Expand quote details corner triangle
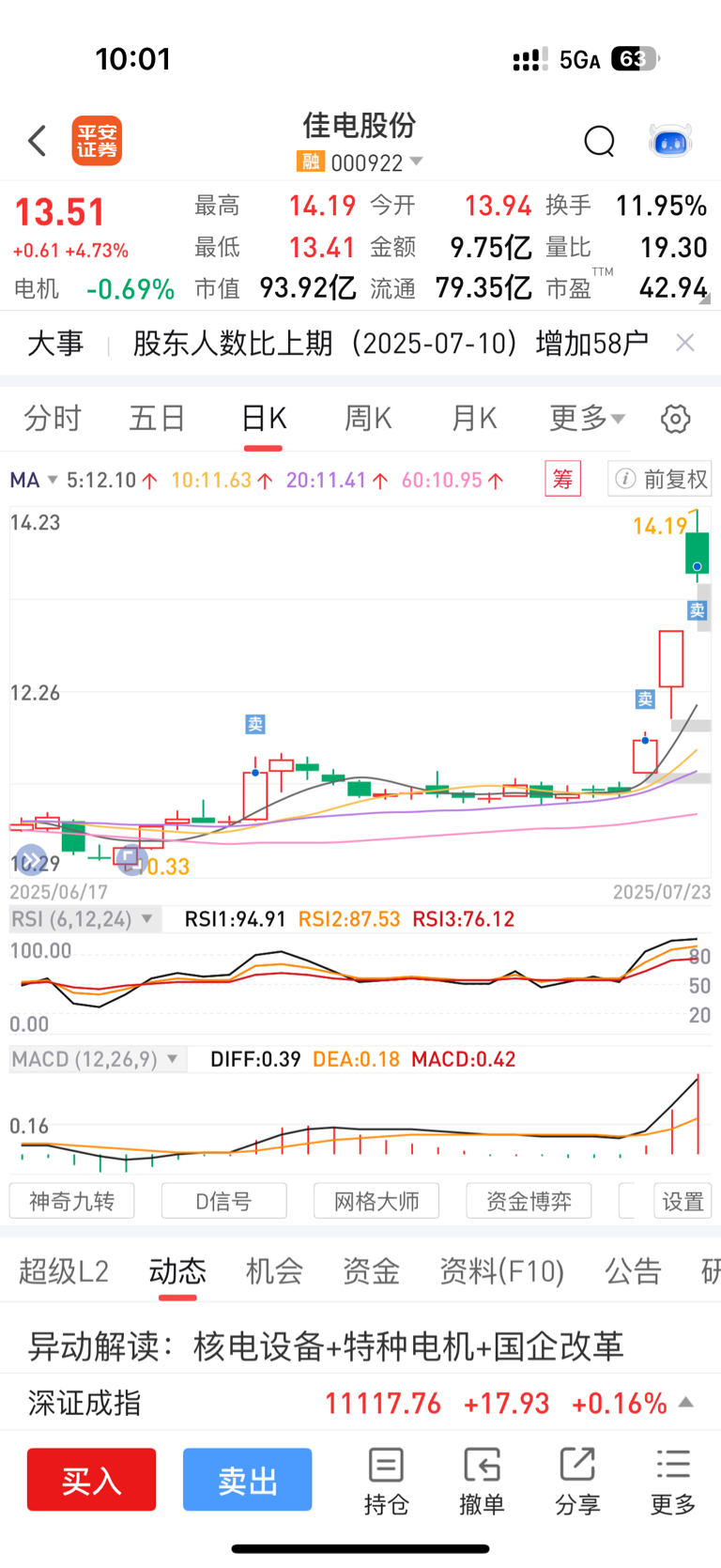Screen dimensions: 721x1568 (x=705, y=300)
